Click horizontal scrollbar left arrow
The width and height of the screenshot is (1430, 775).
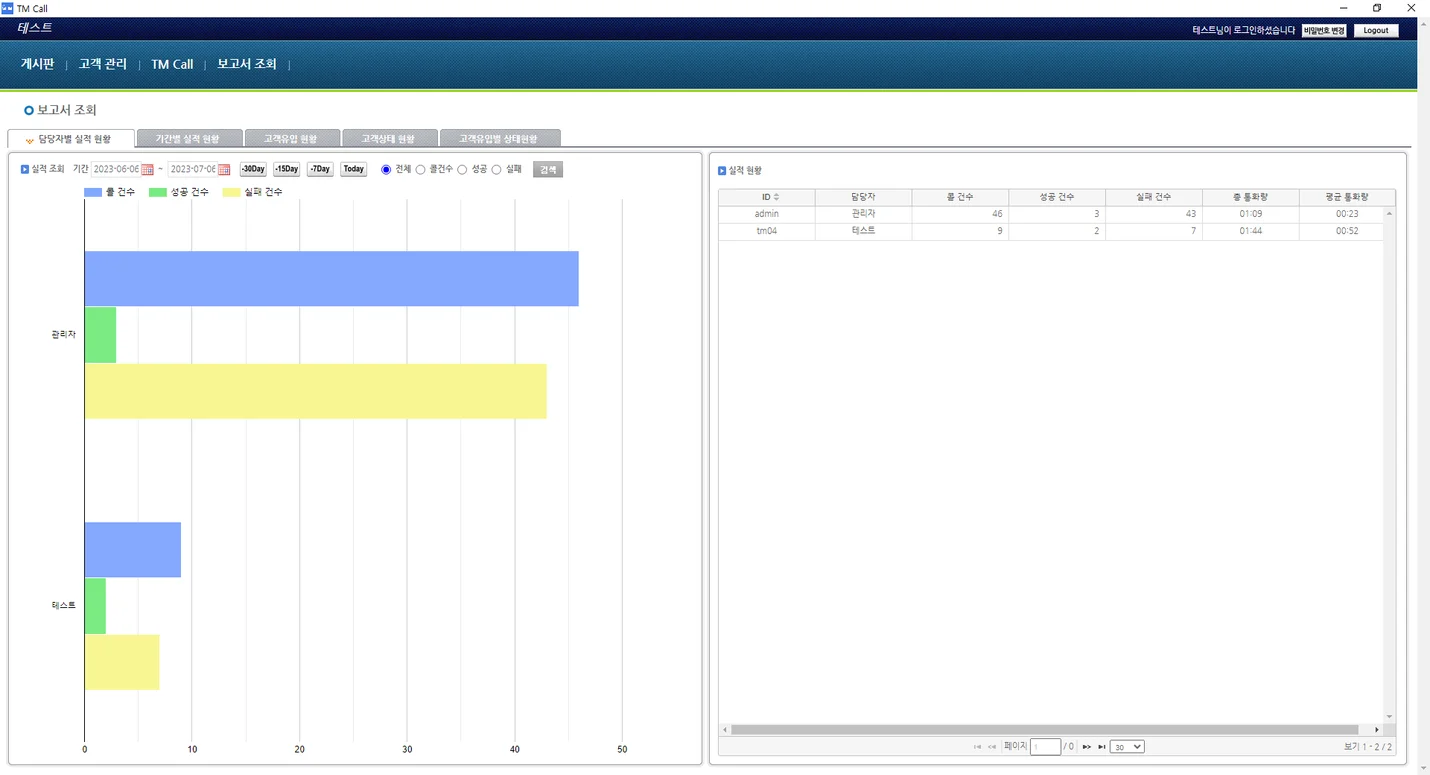[x=725, y=730]
